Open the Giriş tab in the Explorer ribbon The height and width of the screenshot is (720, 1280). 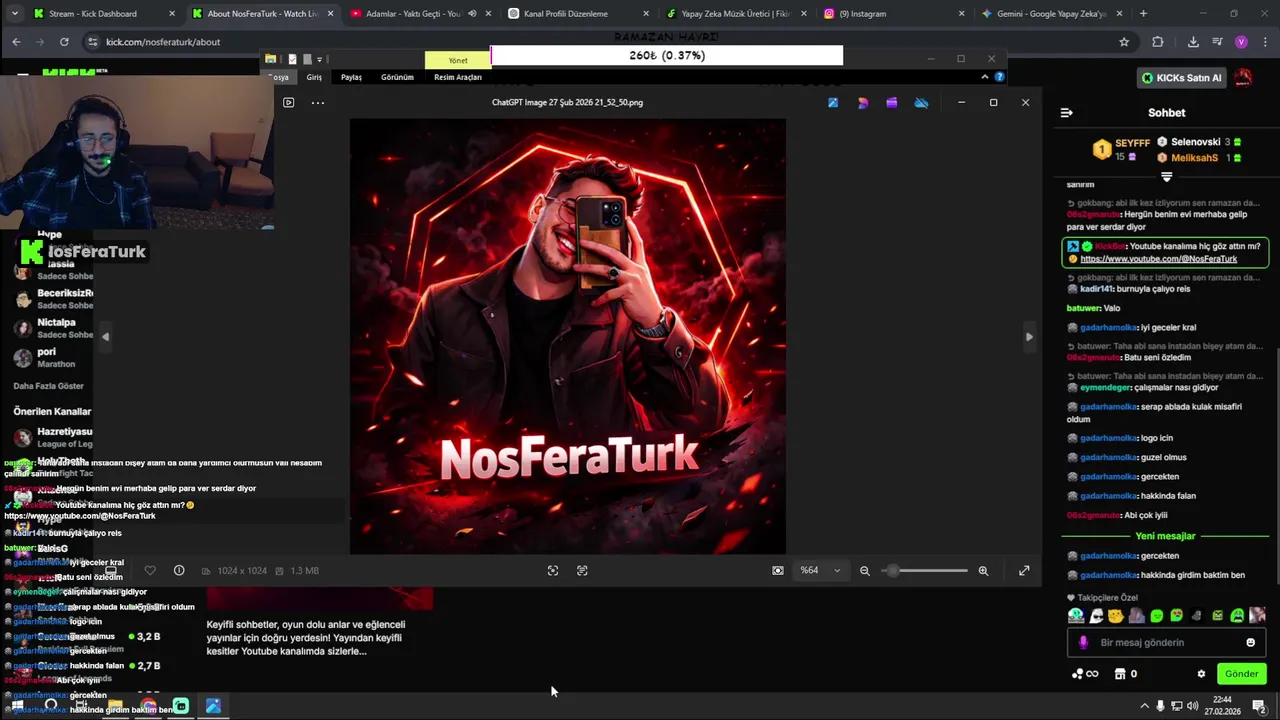[x=314, y=77]
